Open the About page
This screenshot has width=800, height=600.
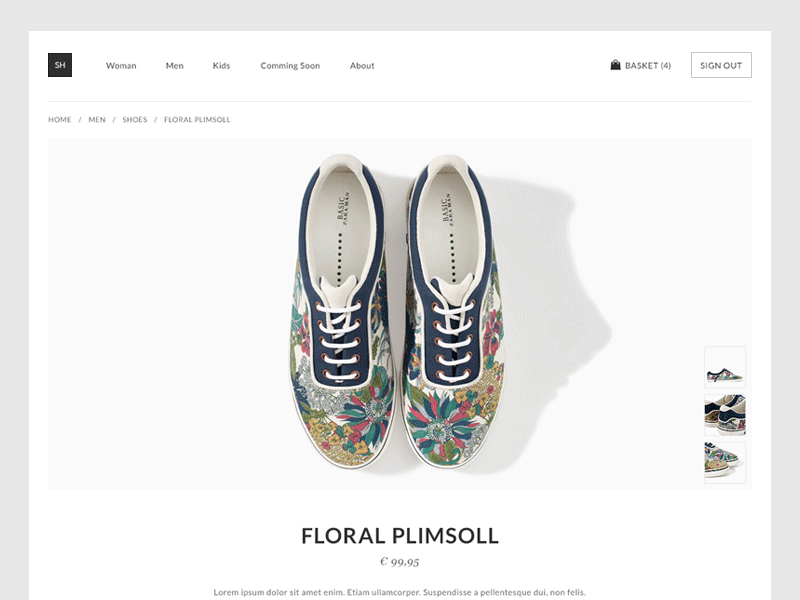click(x=361, y=66)
